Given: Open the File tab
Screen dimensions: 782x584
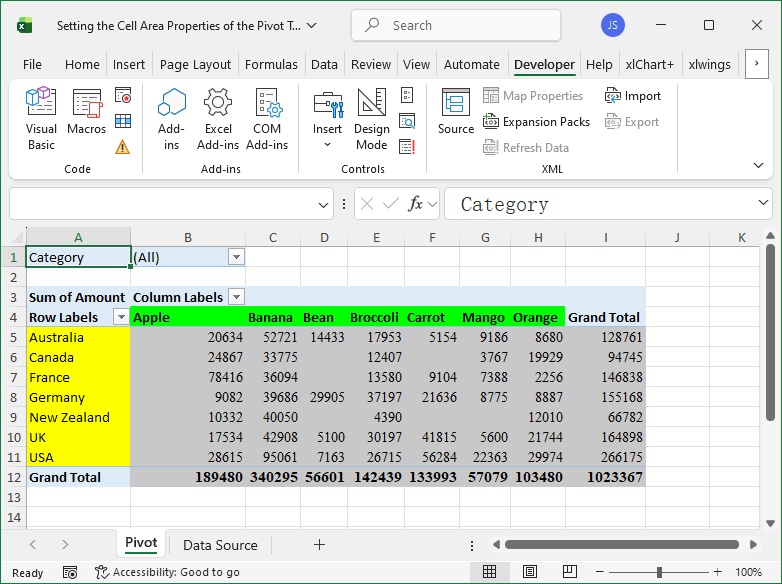Looking at the screenshot, I should 32,64.
